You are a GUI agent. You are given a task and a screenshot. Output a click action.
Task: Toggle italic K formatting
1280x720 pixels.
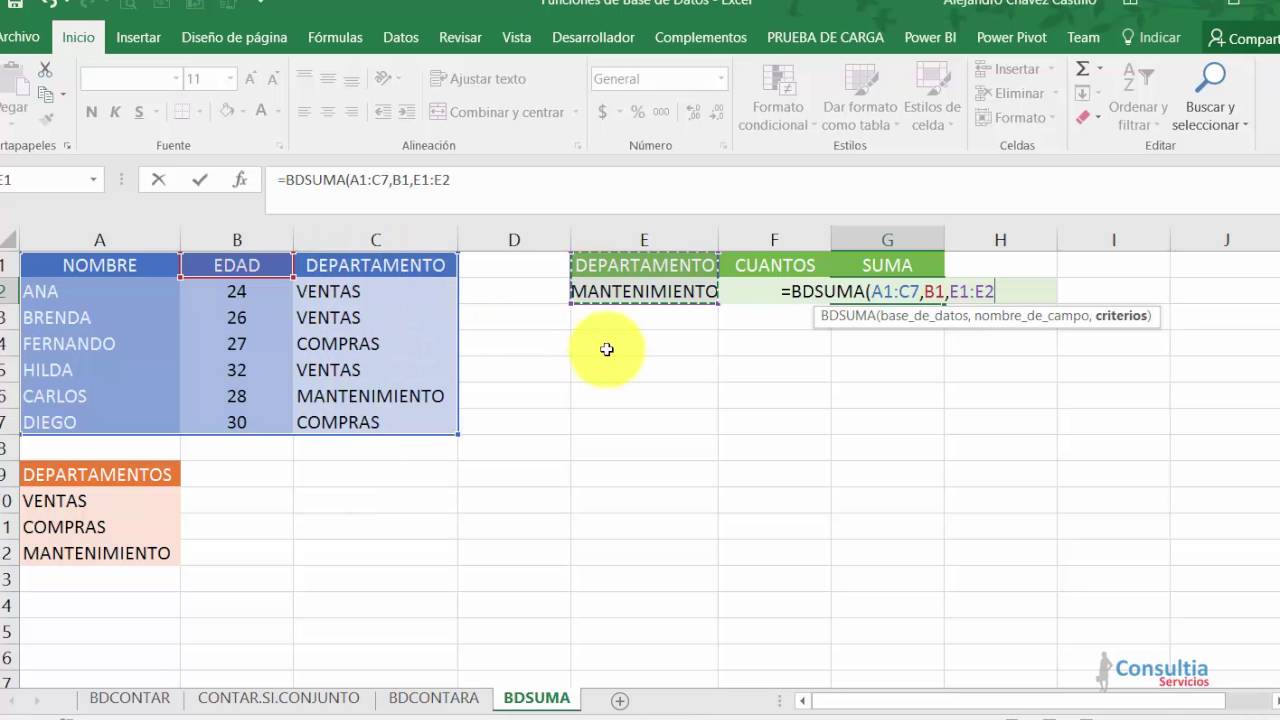point(115,112)
